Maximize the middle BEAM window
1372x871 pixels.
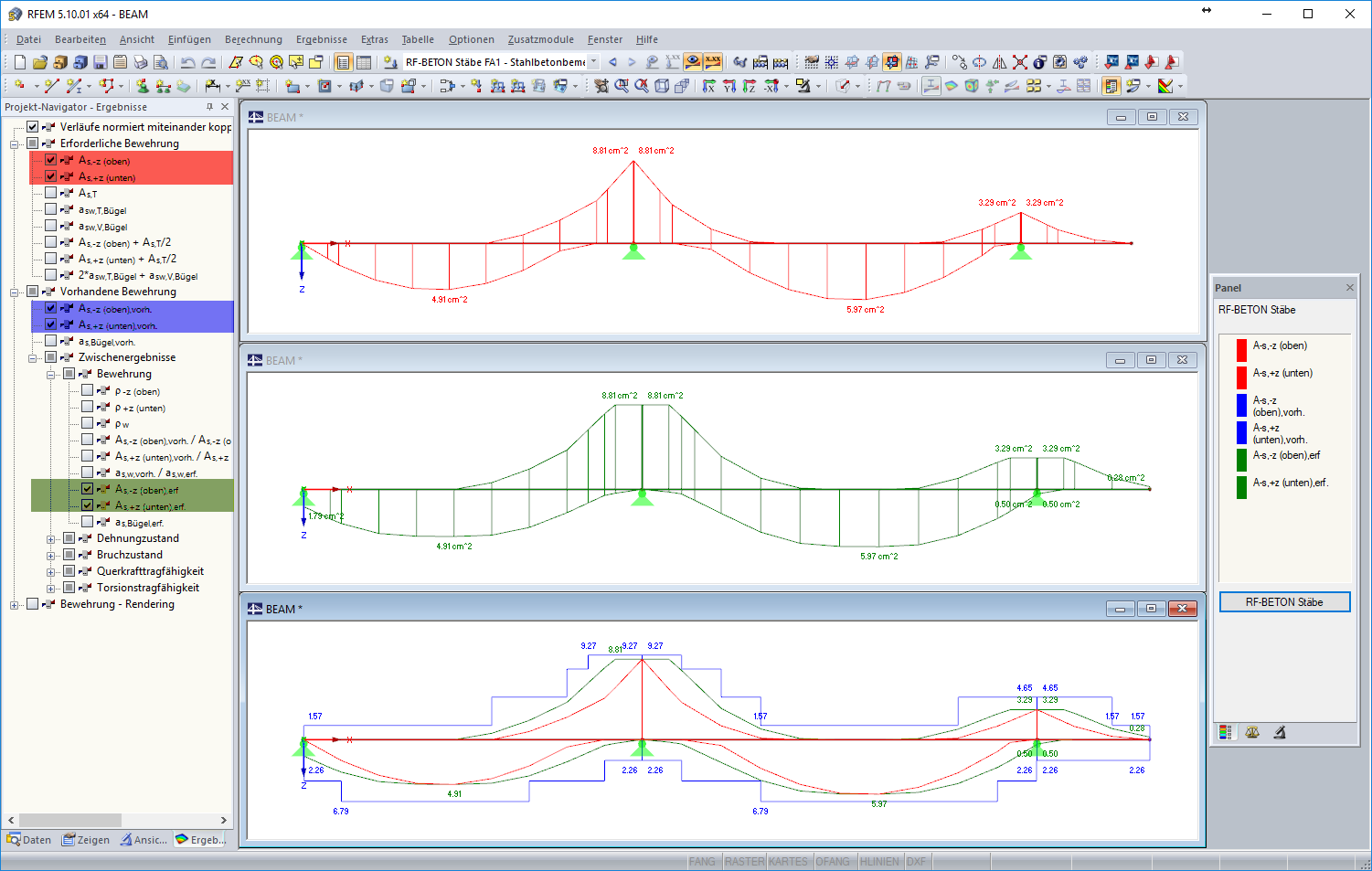coord(1151,360)
